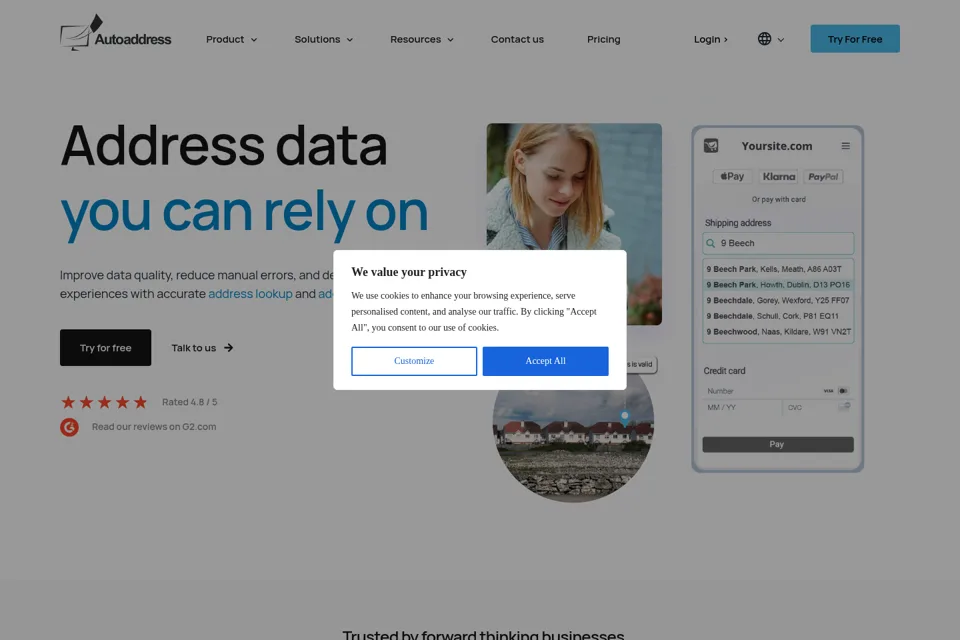Click the credit card Number field

[x=778, y=391]
